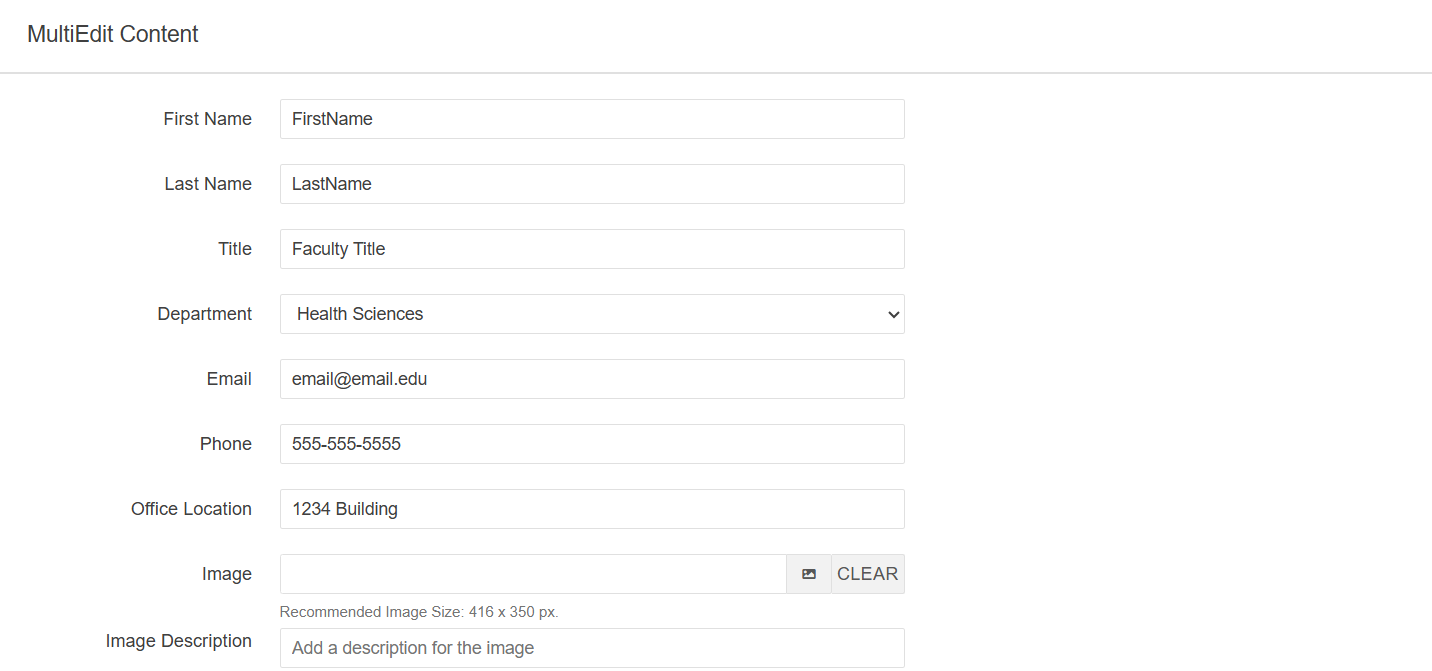
Task: Select the Faculty Title text field
Action: [592, 249]
